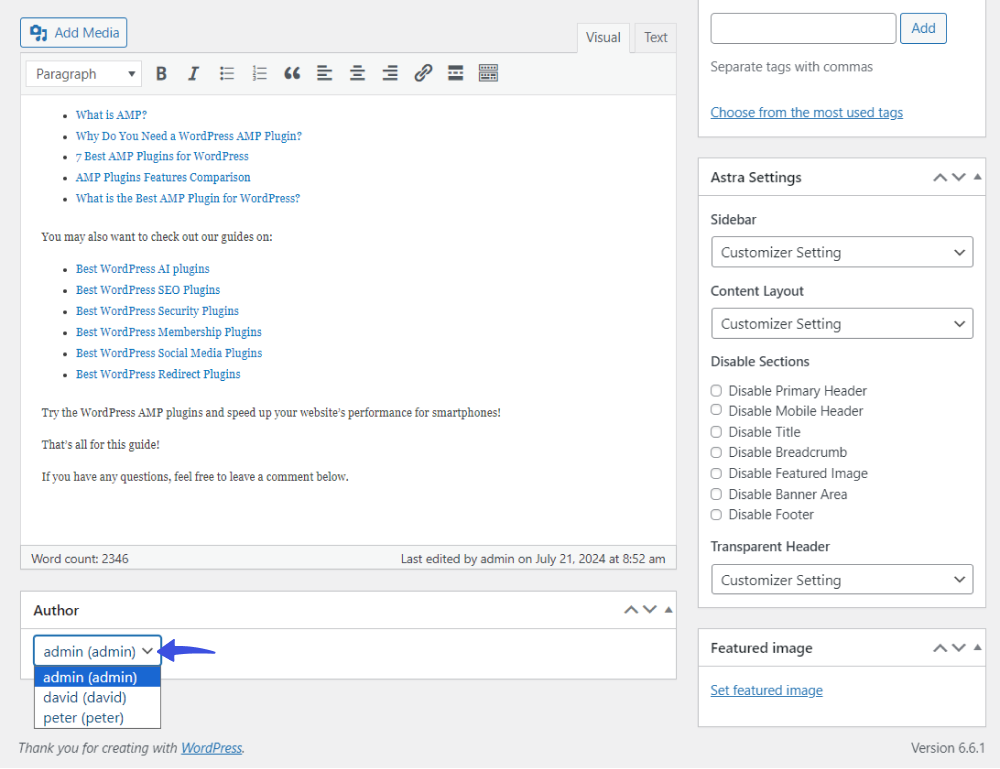Move Astra Settings box down
This screenshot has height=769, width=1000.
959,177
